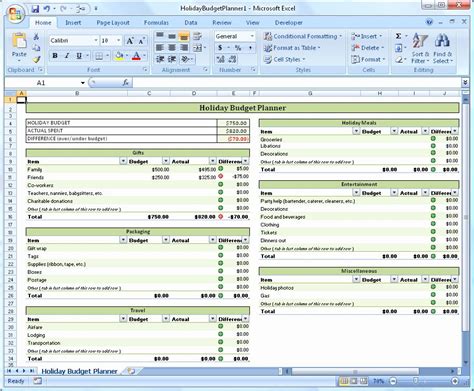
Task: Increase decimal places
Action: coord(221,59)
